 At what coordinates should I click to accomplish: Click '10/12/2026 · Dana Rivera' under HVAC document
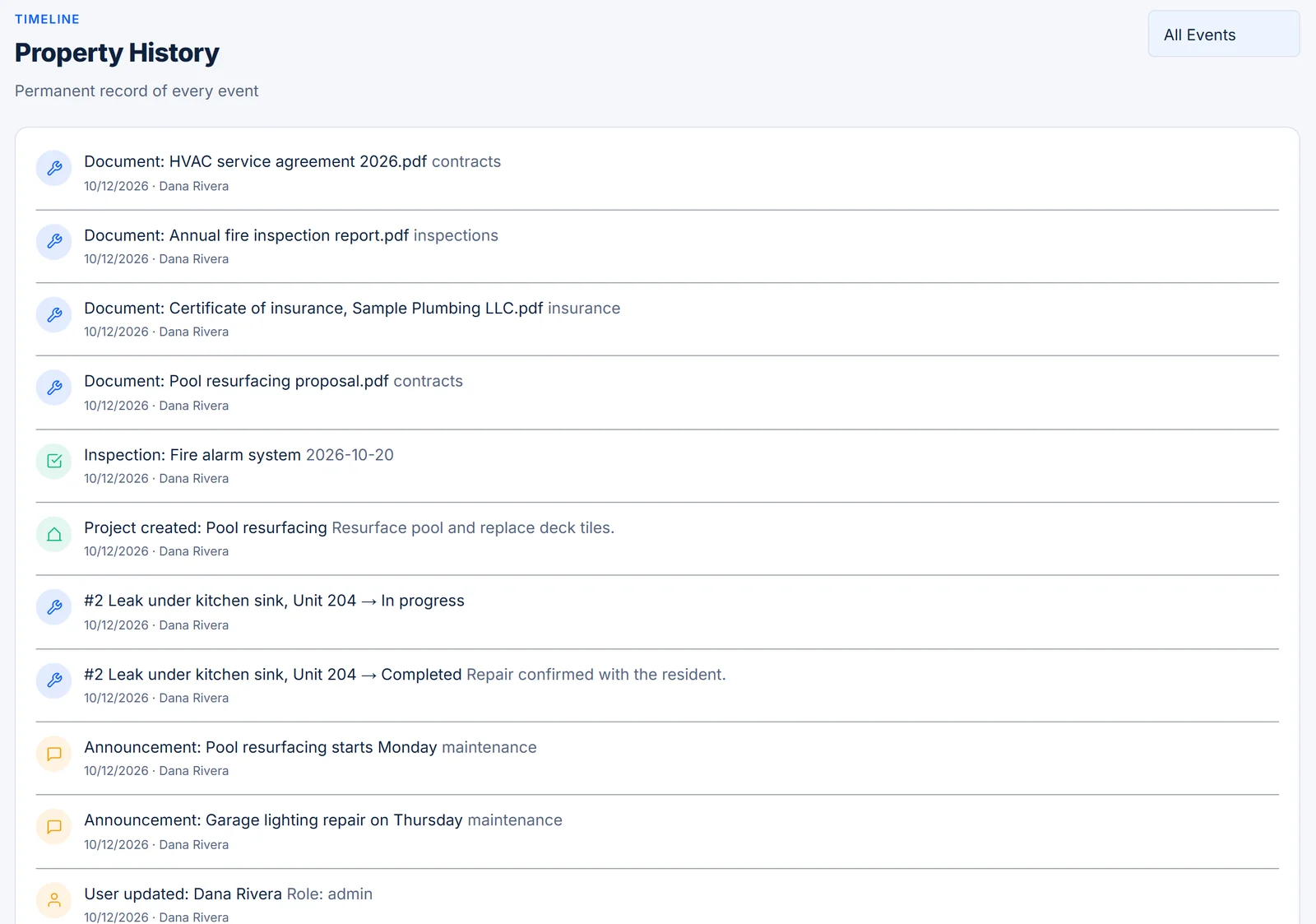tap(156, 186)
